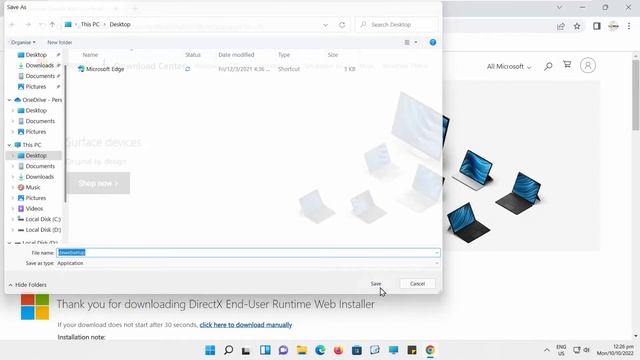Cancel the Save As dialog
The image size is (640, 360).
pos(417,284)
